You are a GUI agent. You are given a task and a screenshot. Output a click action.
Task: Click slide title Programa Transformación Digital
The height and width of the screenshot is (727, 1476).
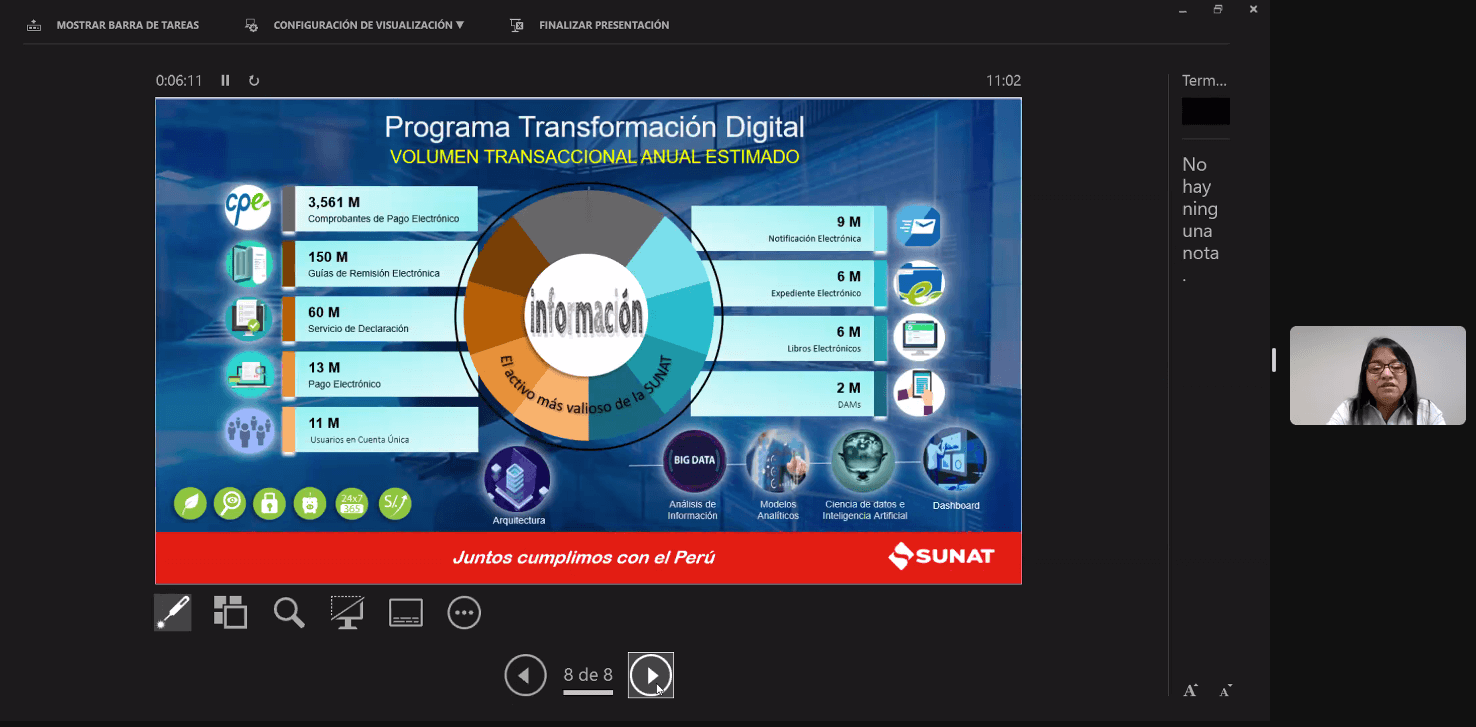594,127
